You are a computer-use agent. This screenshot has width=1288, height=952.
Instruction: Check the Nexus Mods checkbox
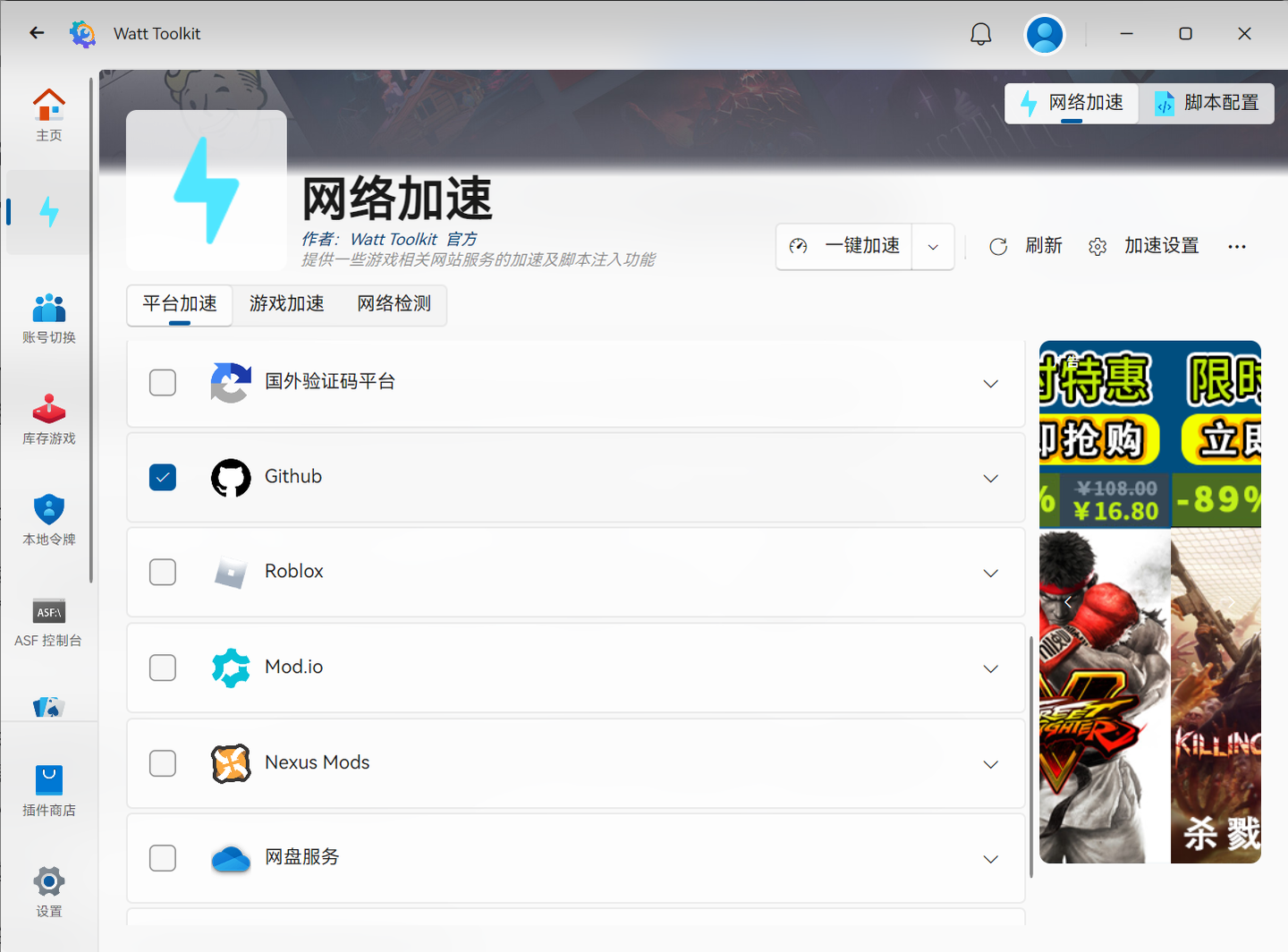(162, 763)
